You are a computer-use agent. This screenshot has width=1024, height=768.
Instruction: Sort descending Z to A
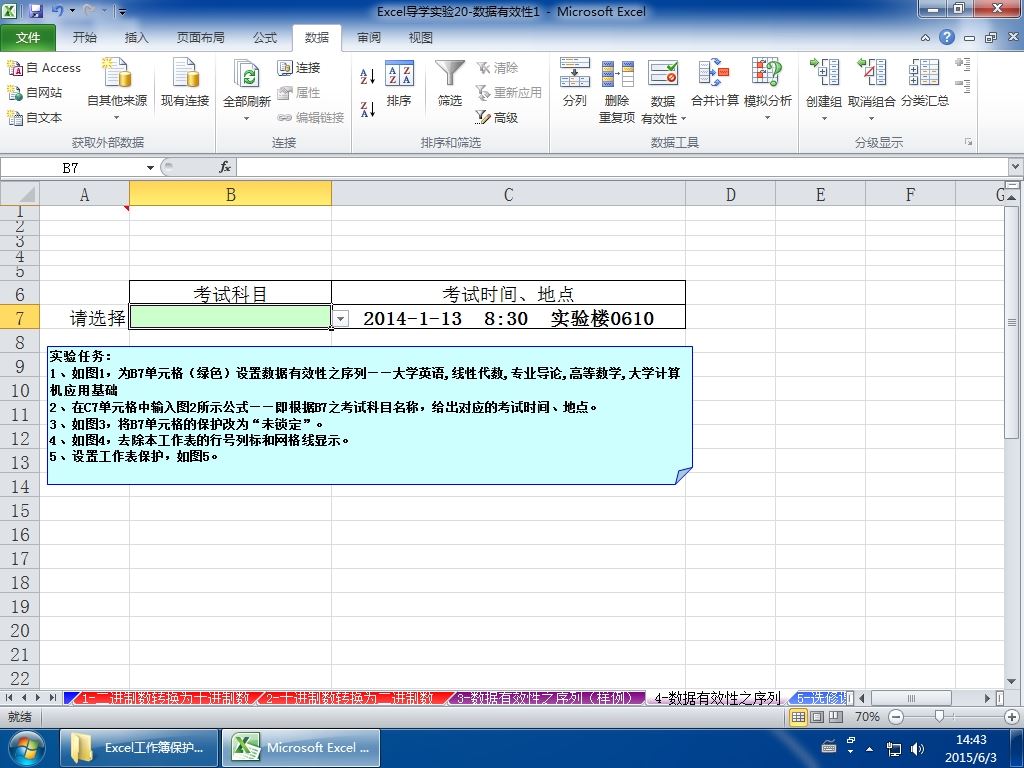tap(368, 109)
